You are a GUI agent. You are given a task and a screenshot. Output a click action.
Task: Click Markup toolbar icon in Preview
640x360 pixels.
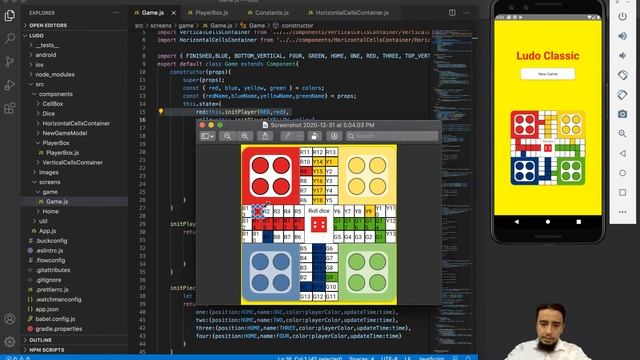(x=334, y=136)
